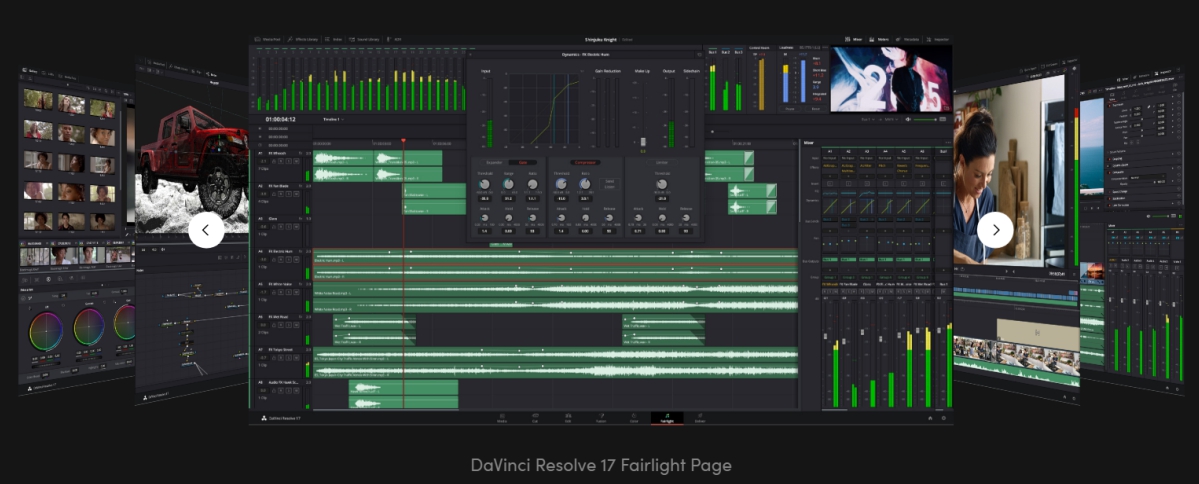The image size is (1199, 484).
Task: Open the Timeline 1 dropdown
Action: (333, 119)
